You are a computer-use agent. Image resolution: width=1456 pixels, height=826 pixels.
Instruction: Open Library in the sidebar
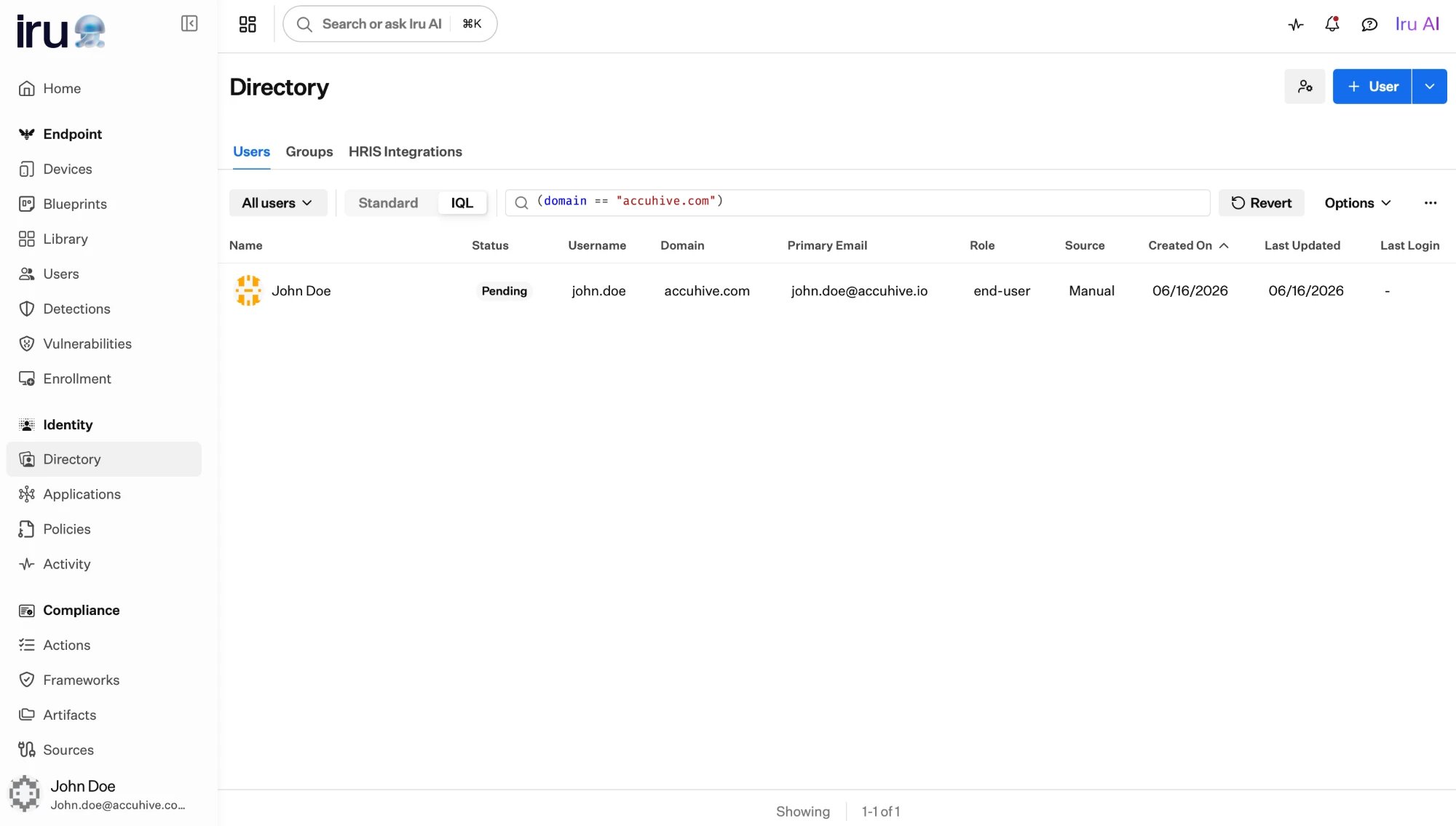click(104, 239)
